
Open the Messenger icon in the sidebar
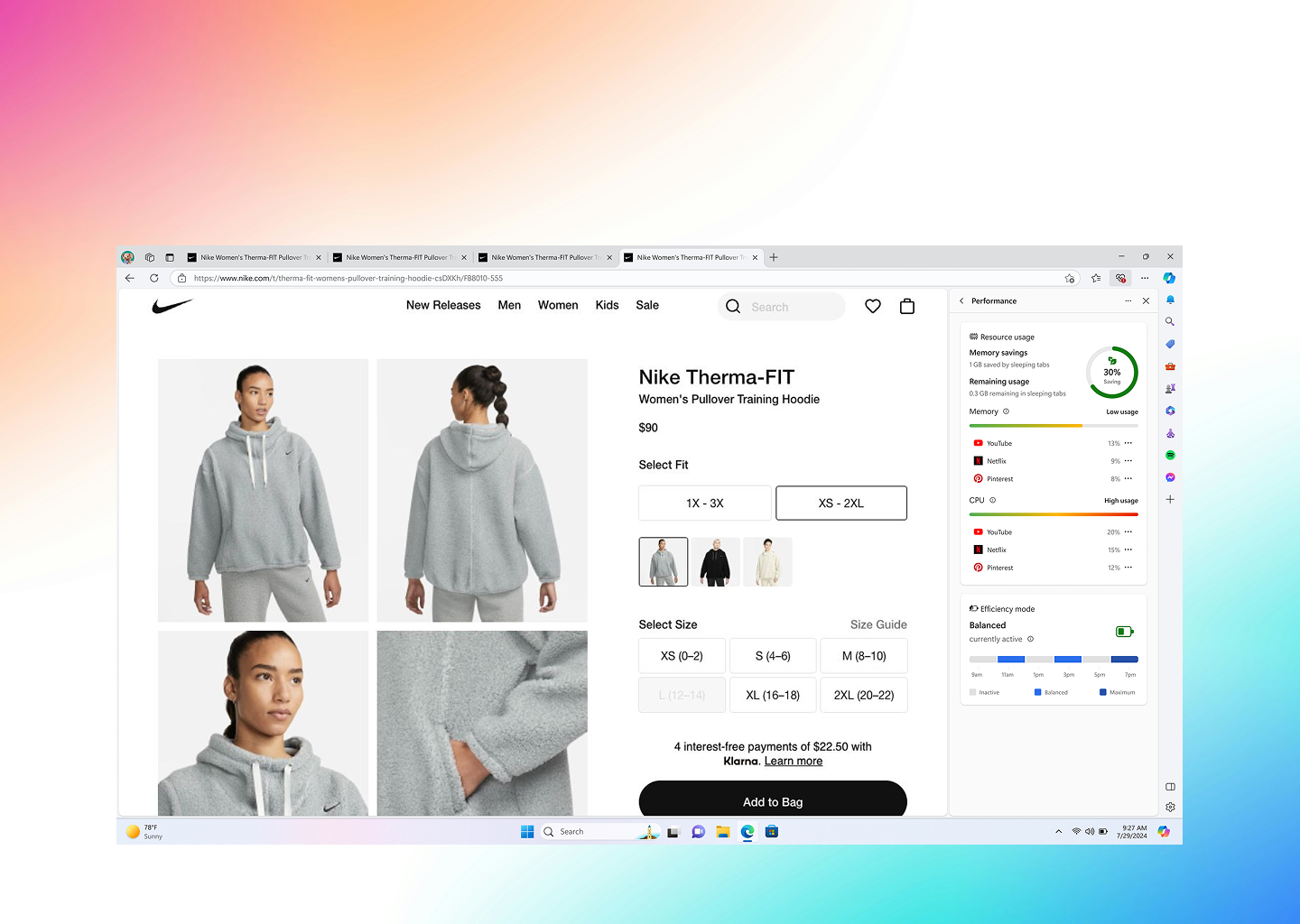[x=1170, y=477]
